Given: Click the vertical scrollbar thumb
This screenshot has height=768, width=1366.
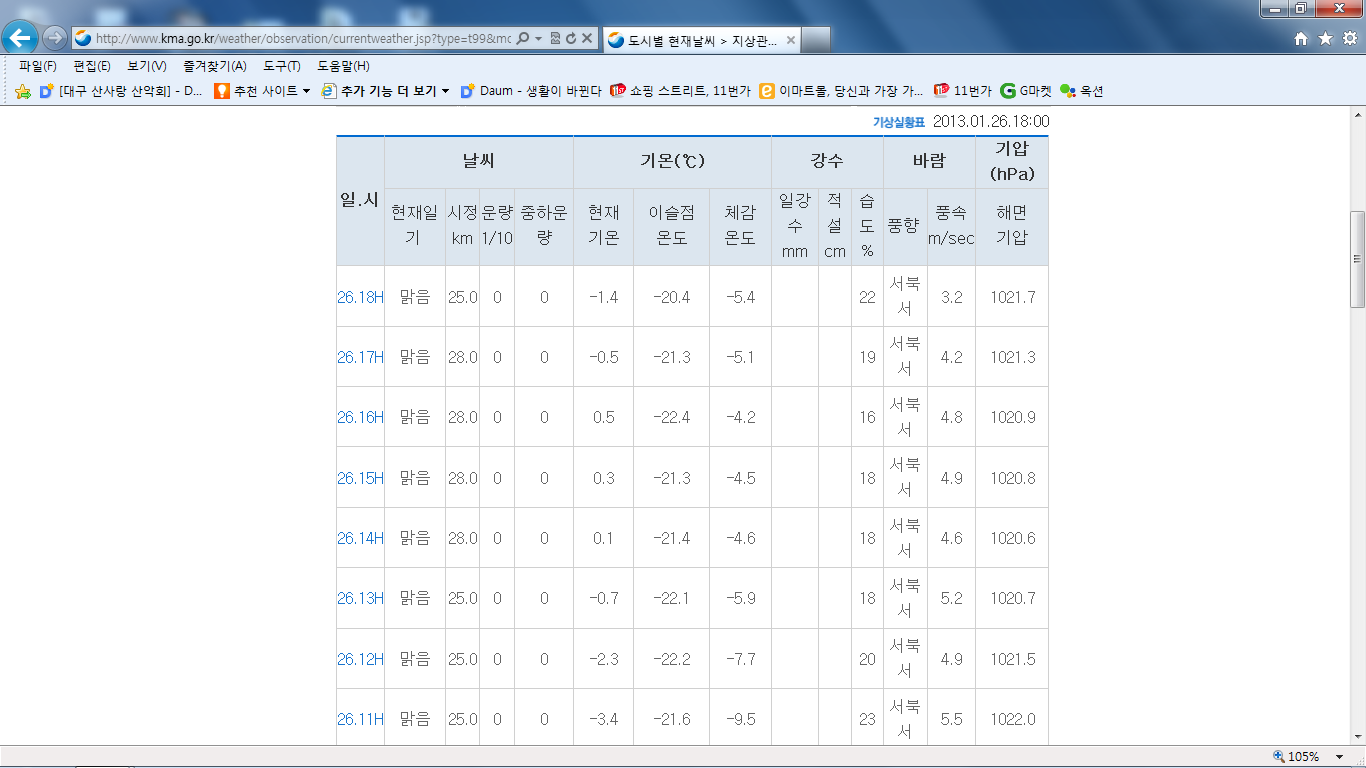Looking at the screenshot, I should click(x=1357, y=258).
